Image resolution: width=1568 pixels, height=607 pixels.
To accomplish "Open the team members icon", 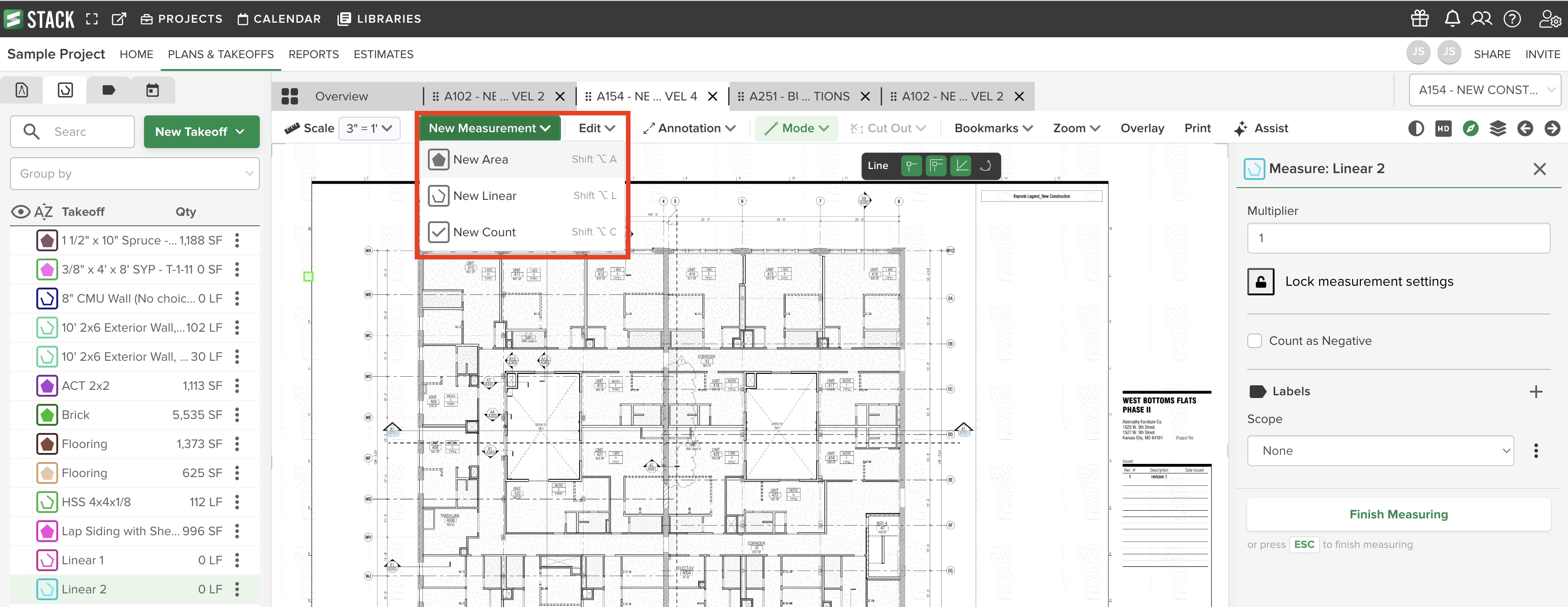I will 1482,19.
